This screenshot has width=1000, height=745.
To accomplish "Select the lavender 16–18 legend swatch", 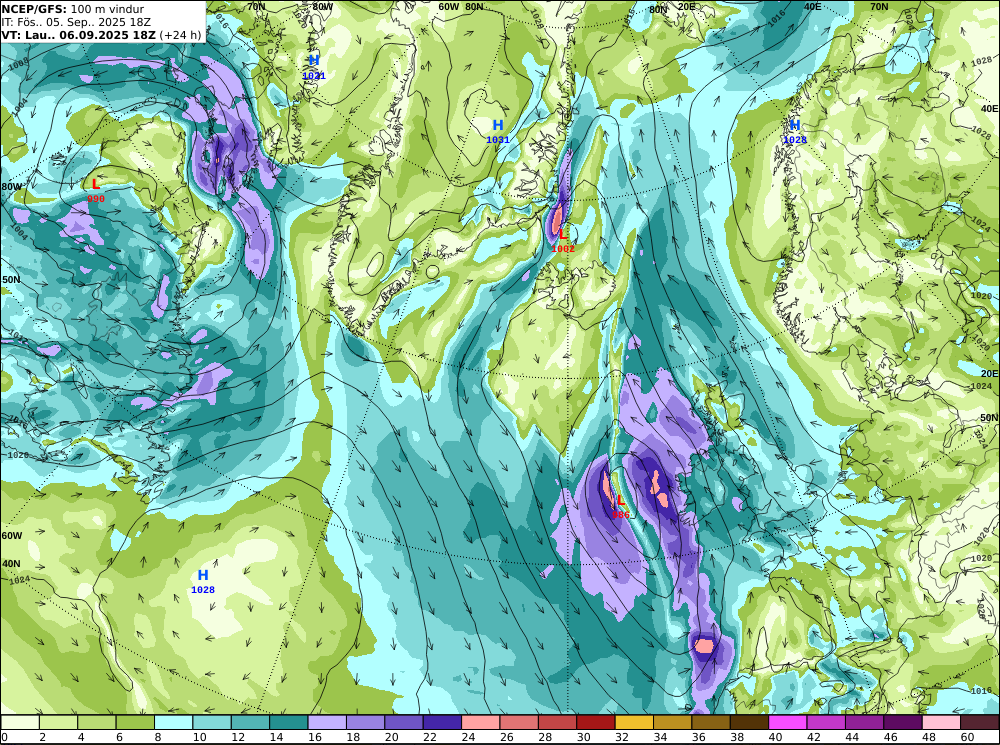I will (327, 722).
